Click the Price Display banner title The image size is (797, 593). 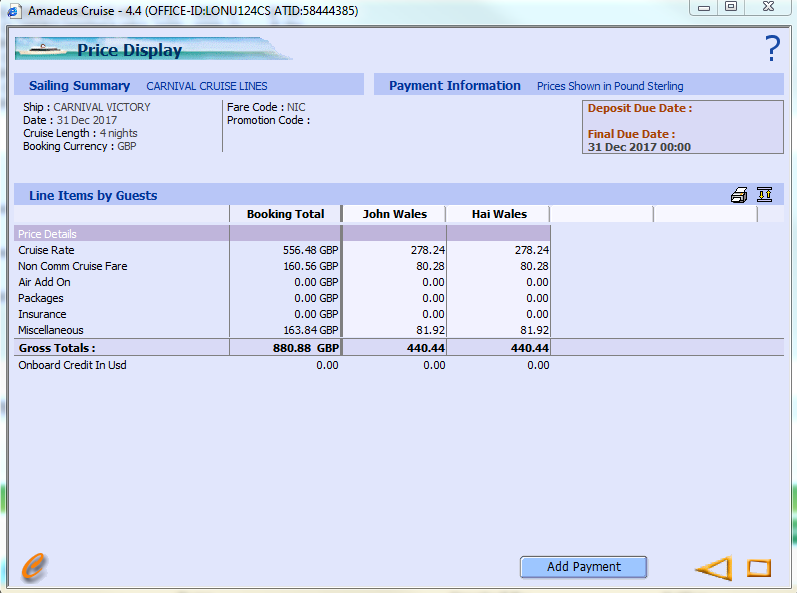pyautogui.click(x=130, y=50)
